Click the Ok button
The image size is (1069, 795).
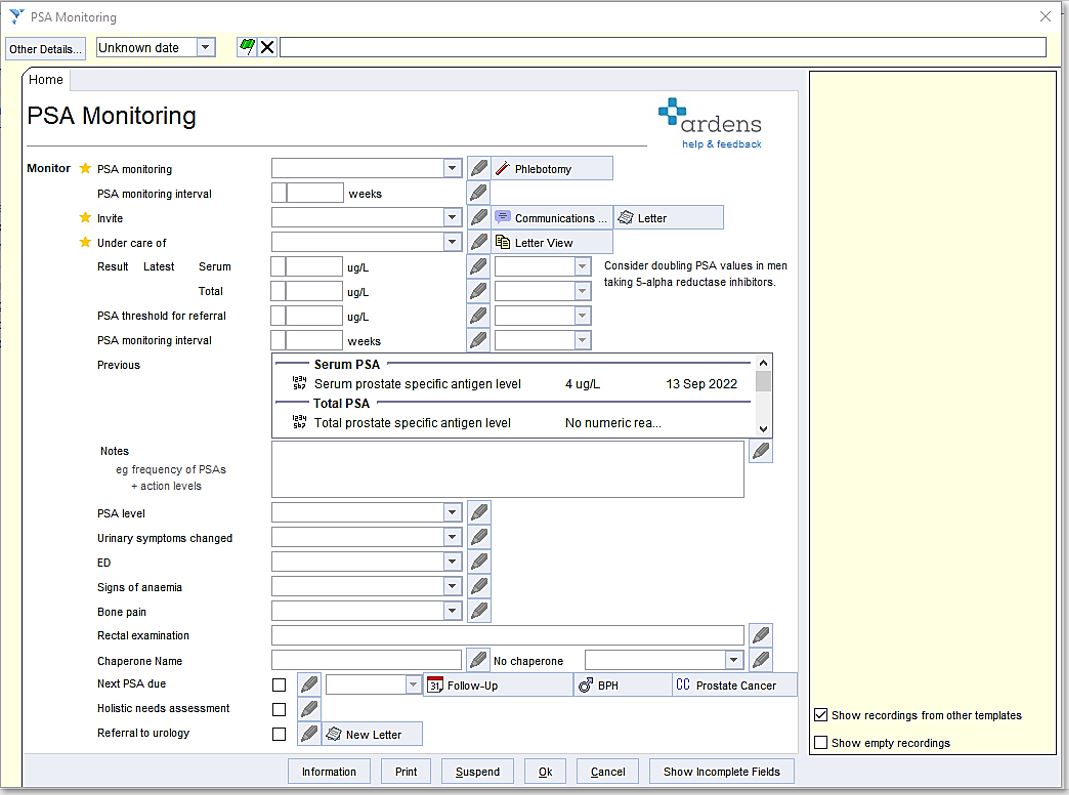click(545, 772)
